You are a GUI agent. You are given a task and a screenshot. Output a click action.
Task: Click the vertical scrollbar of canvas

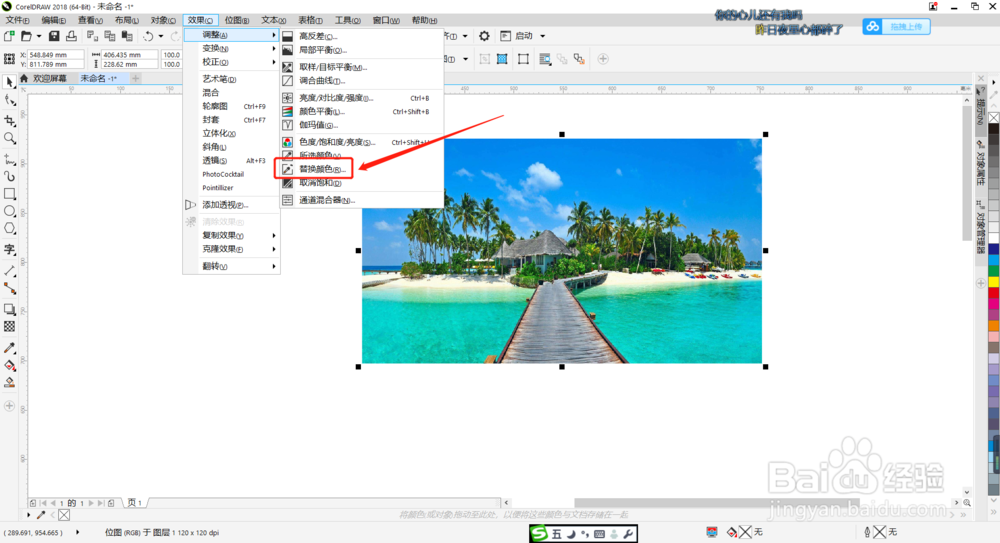[x=967, y=172]
